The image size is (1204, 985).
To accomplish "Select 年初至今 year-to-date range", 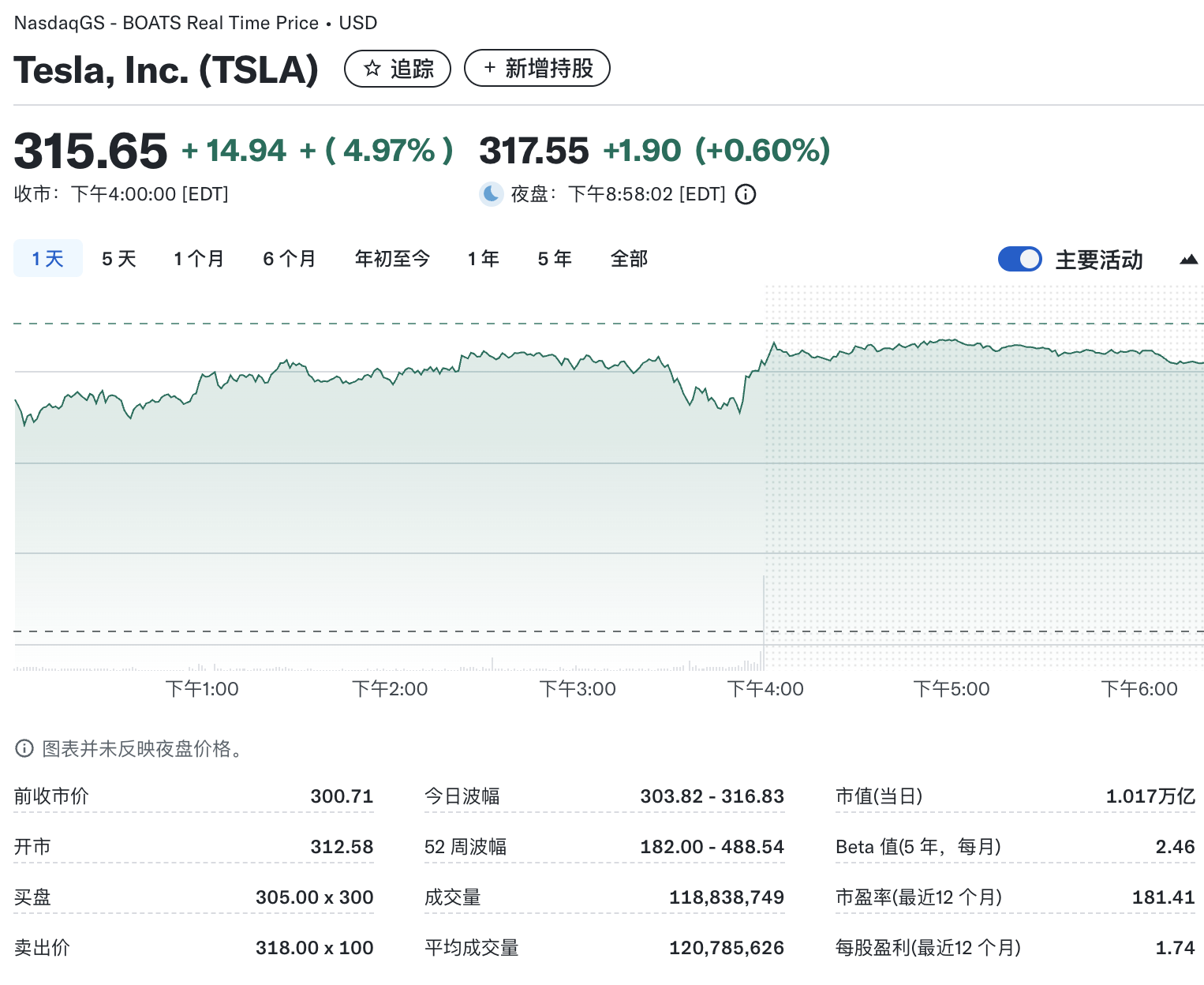I will [392, 259].
